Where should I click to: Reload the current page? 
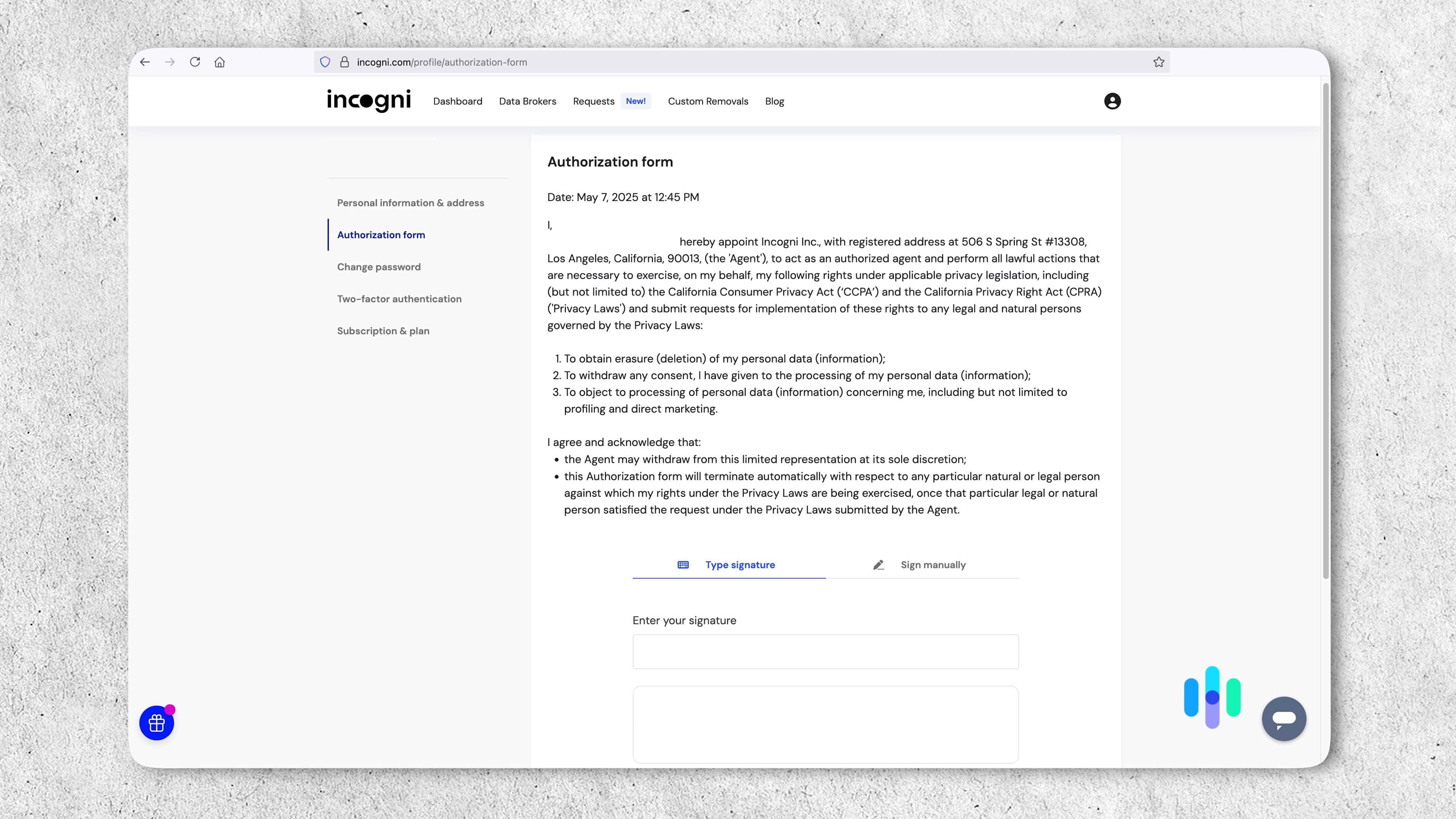[195, 62]
